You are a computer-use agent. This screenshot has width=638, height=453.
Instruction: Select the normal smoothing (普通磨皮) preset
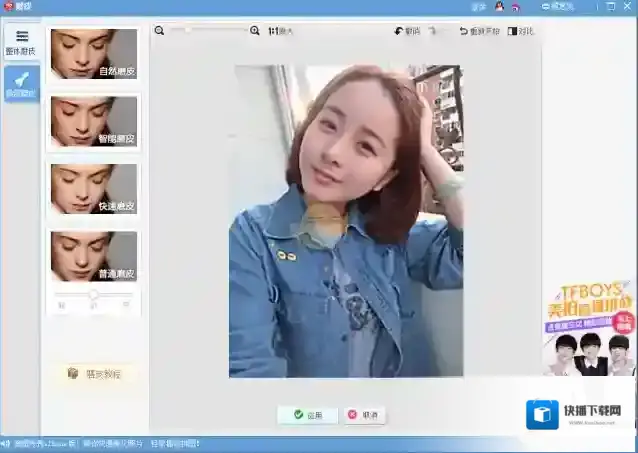(x=94, y=256)
